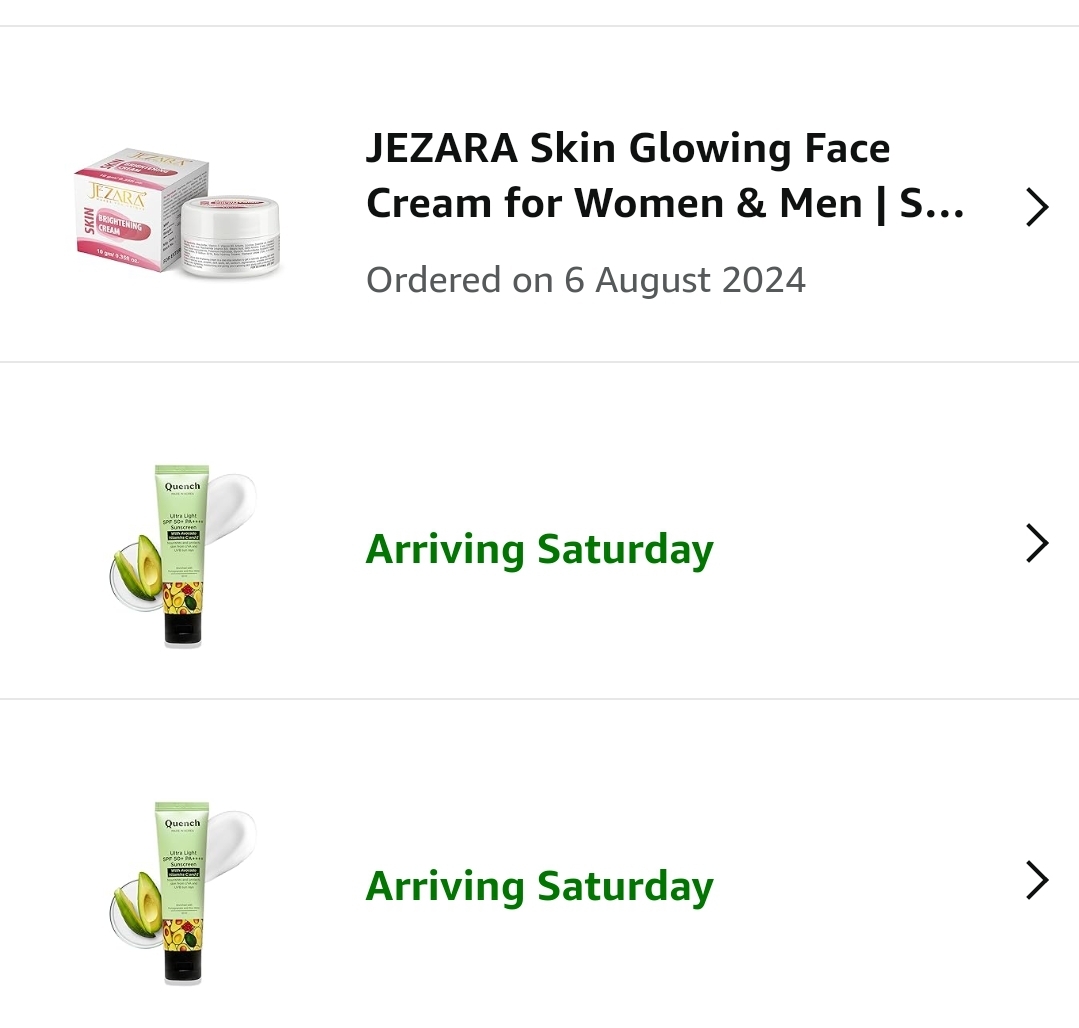Image resolution: width=1079 pixels, height=1028 pixels.
Task: Tap the white cream smear in upper sunscreen thumbnail
Action: [x=232, y=499]
